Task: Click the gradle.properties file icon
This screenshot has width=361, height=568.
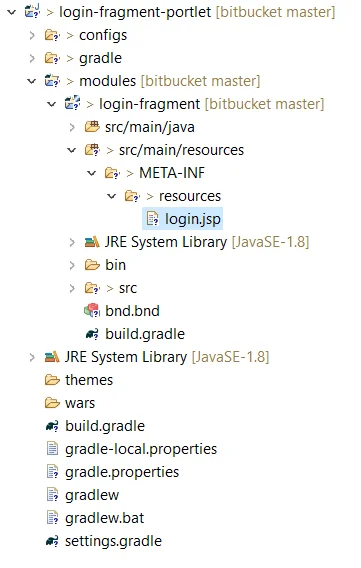Action: click(x=53, y=472)
